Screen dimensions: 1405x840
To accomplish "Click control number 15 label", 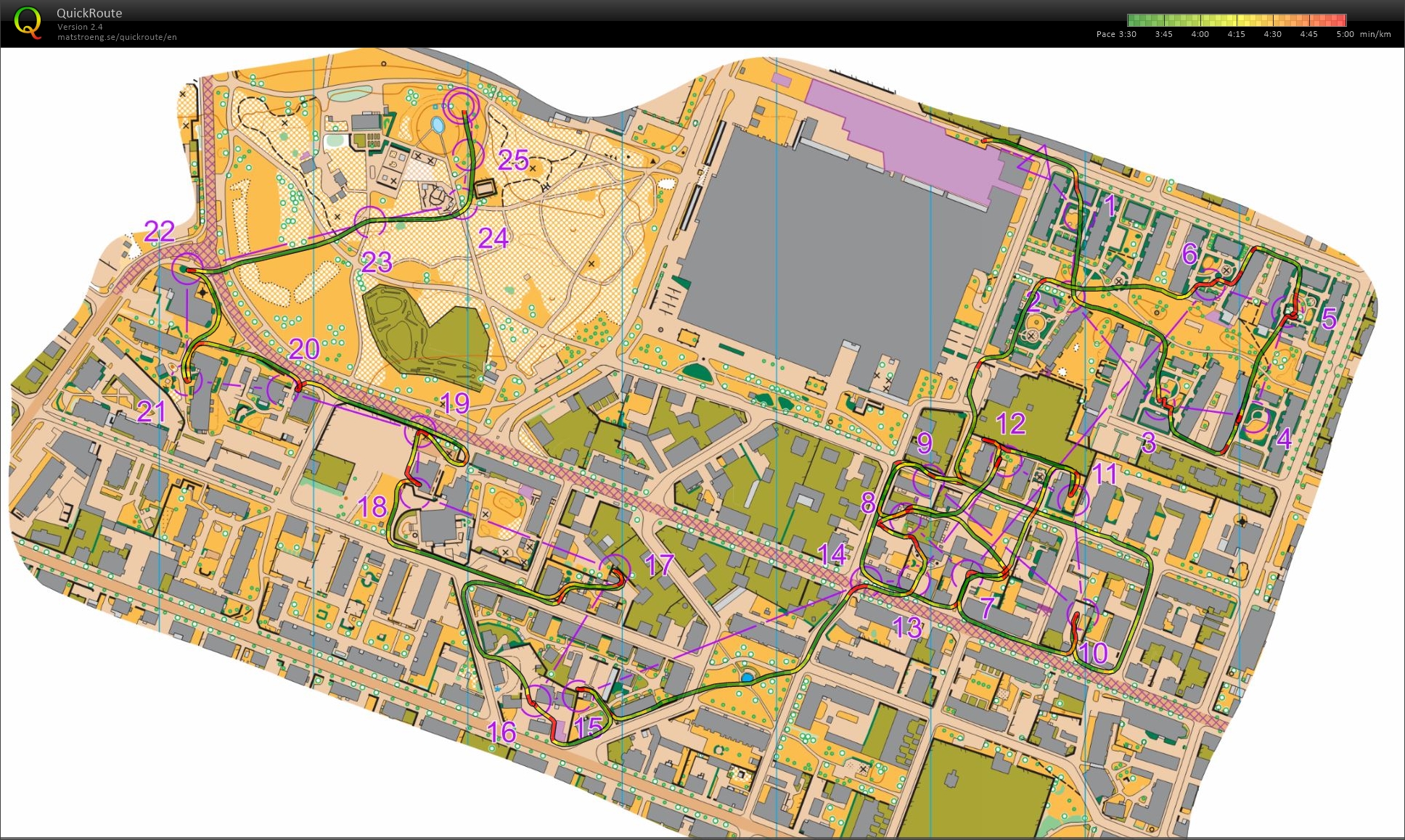I will pyautogui.click(x=588, y=727).
